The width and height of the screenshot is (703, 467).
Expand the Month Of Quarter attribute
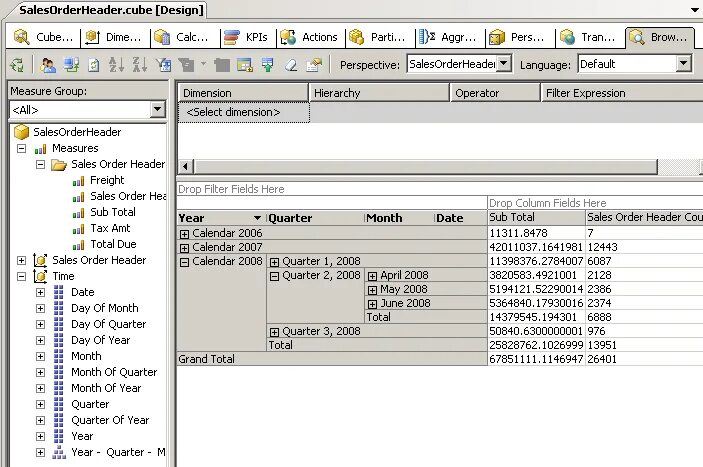pos(40,372)
